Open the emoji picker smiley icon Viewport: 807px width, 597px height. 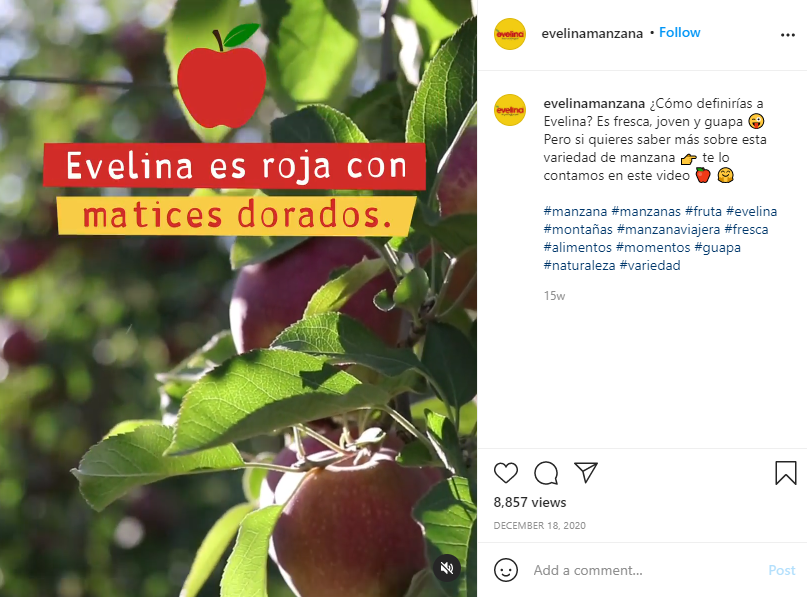point(505,570)
